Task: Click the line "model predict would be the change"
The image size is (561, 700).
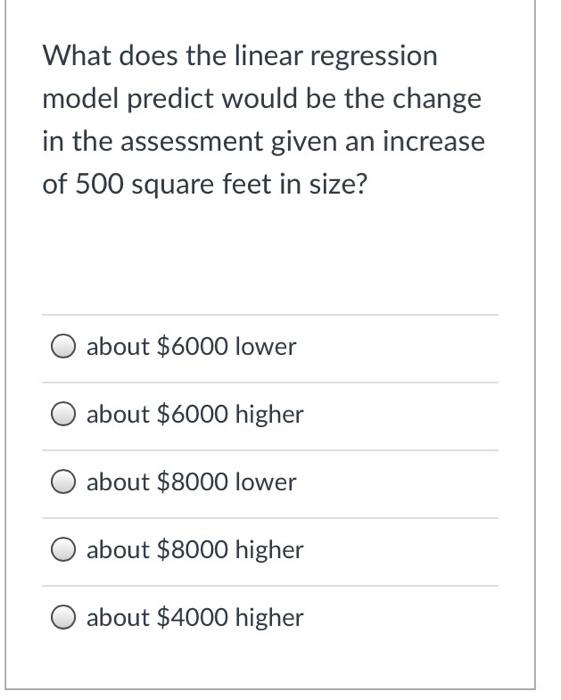Action: click(x=262, y=99)
